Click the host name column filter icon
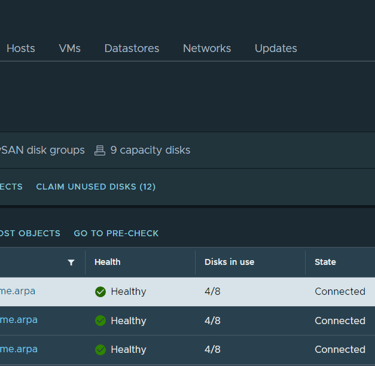Image resolution: width=375 pixels, height=366 pixels. click(71, 263)
